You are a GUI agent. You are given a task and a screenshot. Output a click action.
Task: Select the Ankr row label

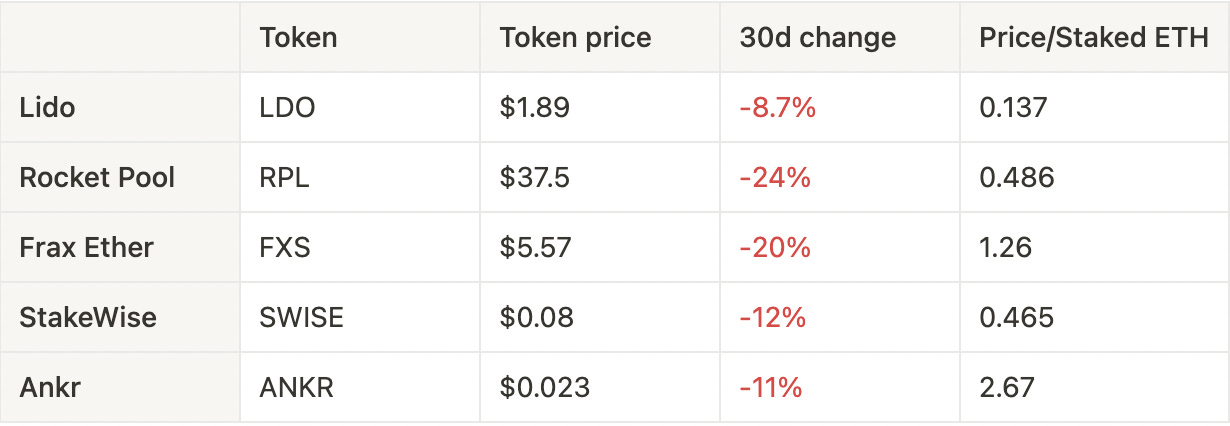coord(49,387)
